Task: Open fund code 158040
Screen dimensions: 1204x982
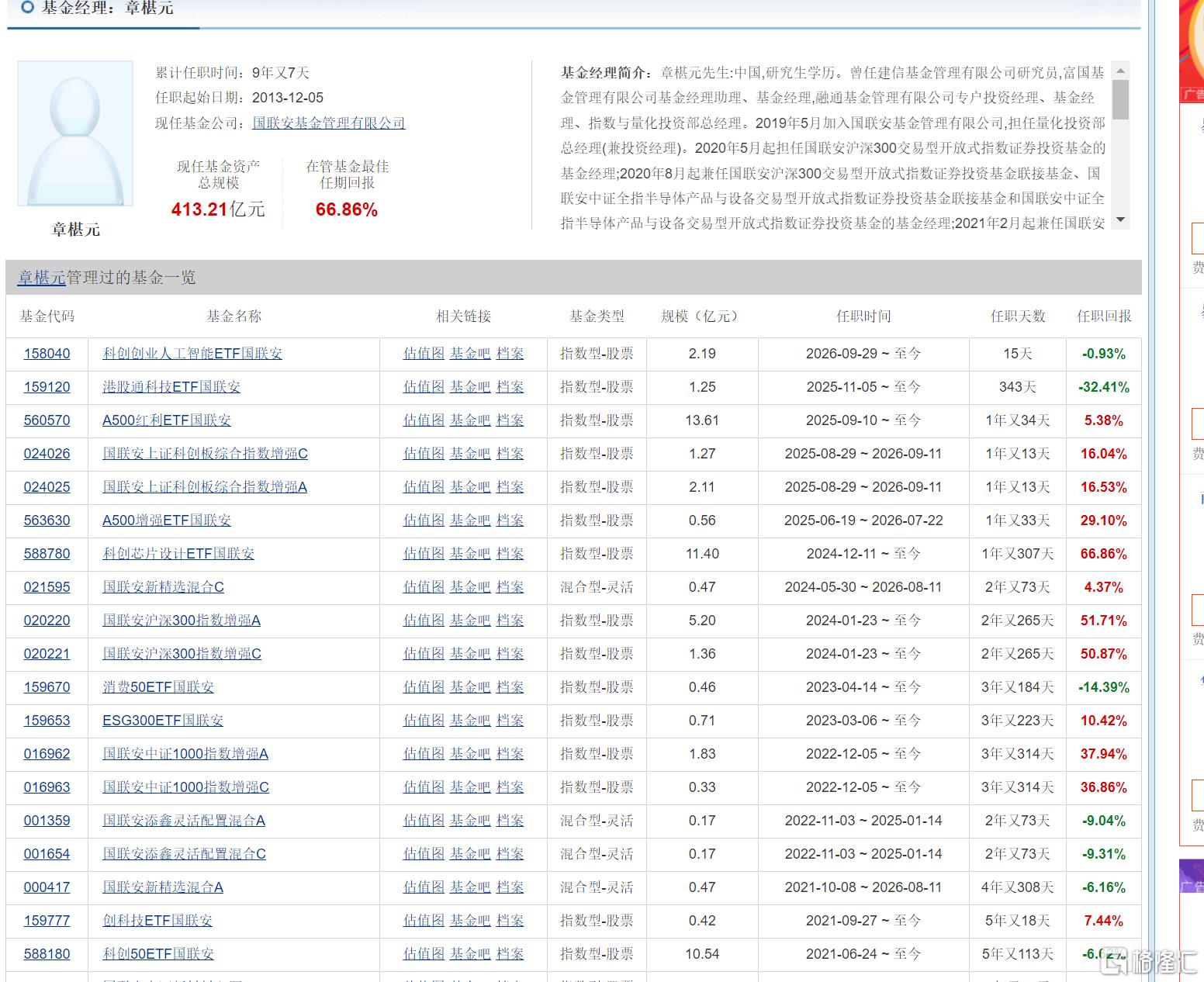Action: click(47, 354)
